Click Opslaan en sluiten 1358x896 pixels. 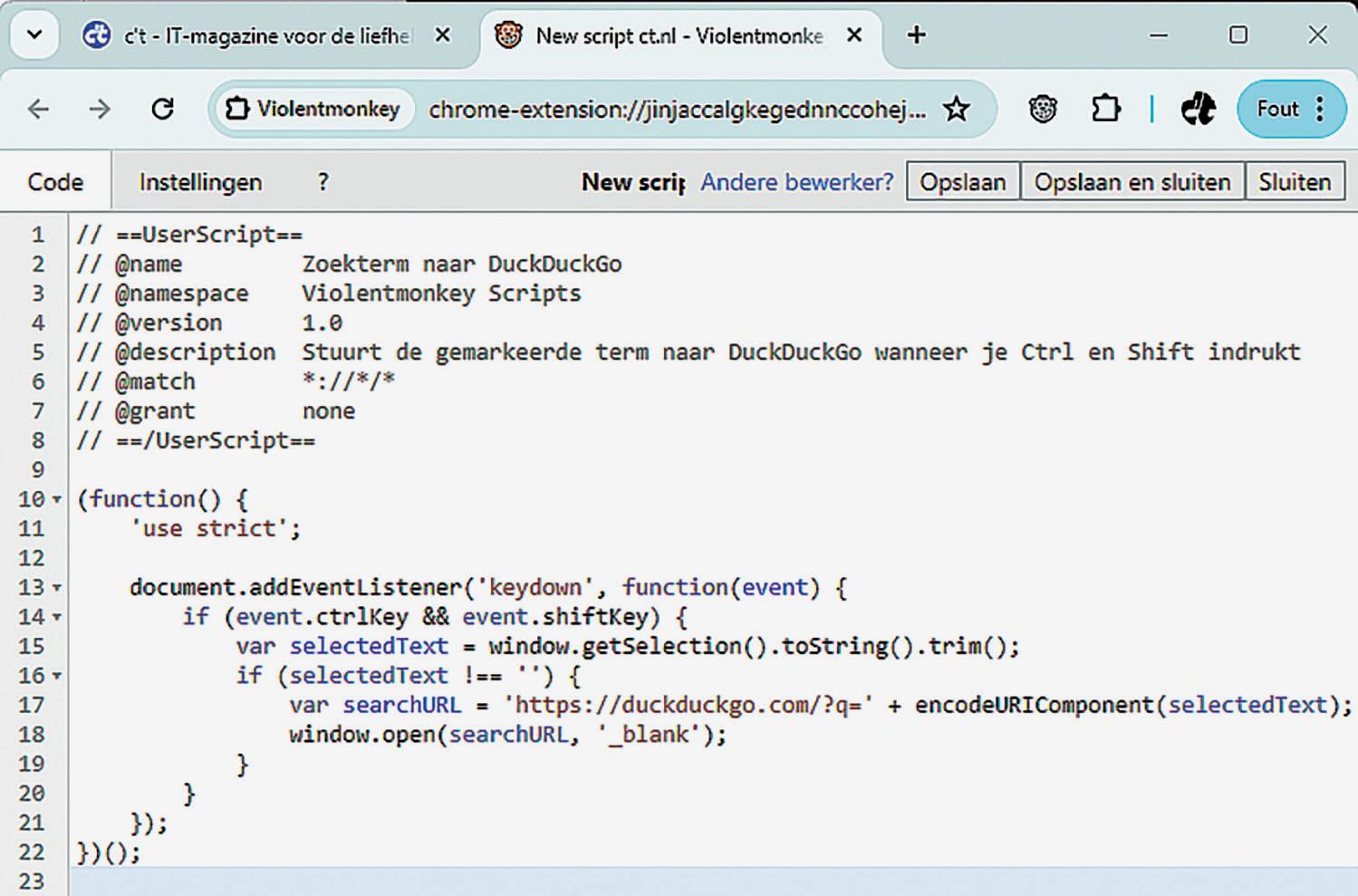point(1132,182)
